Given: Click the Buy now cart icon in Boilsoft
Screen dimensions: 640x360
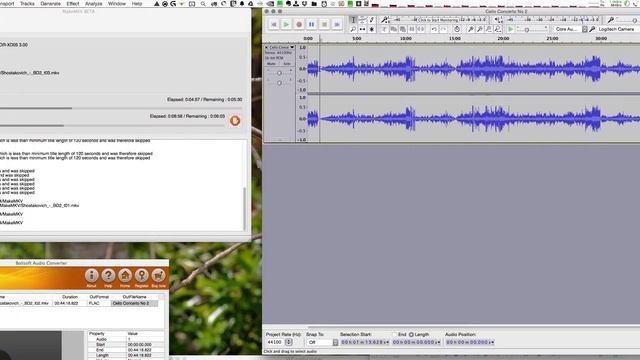Looking at the screenshot, I should point(158,276).
